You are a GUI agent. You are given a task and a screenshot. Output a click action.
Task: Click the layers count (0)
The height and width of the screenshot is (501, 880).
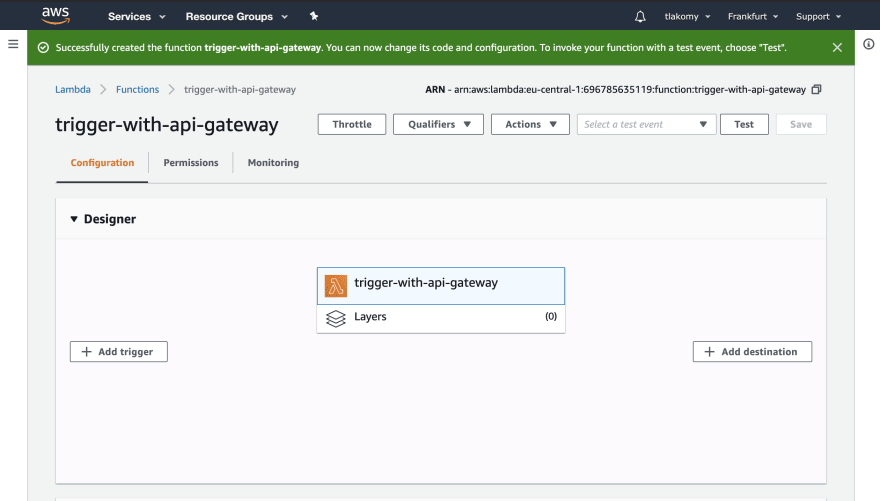point(551,316)
